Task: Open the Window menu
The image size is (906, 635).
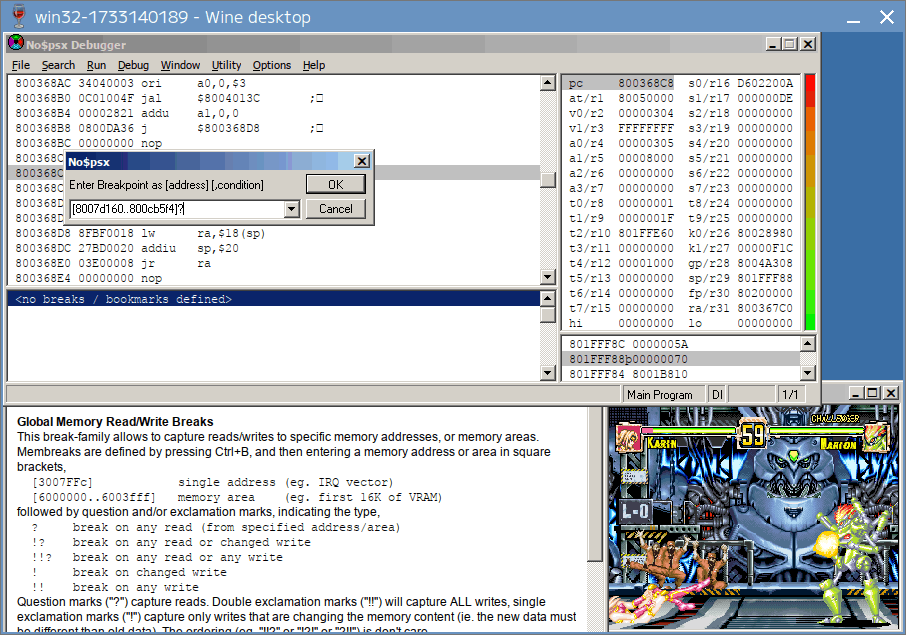Action: (x=180, y=65)
